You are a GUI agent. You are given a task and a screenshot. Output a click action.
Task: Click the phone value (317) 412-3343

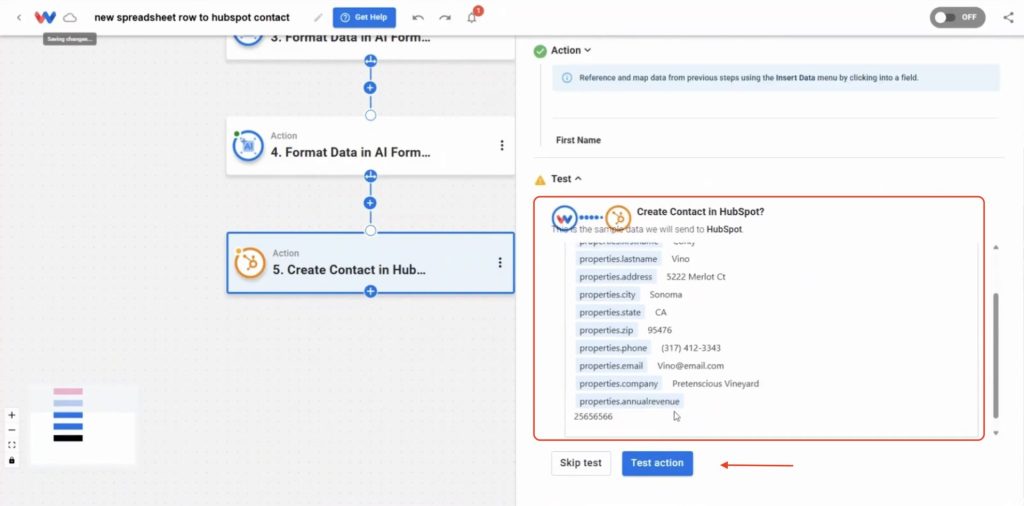[x=691, y=348]
